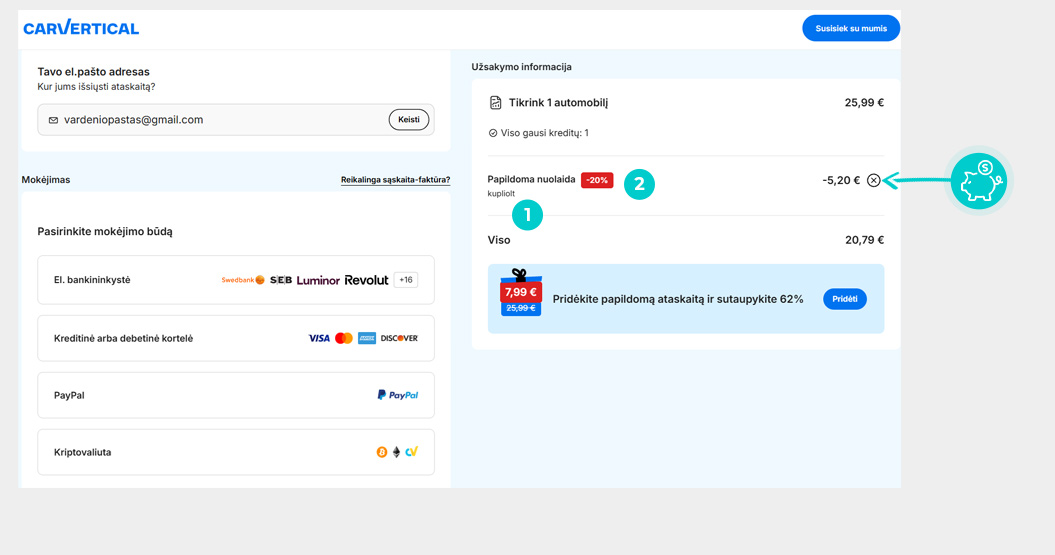Click the teal number 2 marker
This screenshot has width=1055, height=555.
pos(639,184)
